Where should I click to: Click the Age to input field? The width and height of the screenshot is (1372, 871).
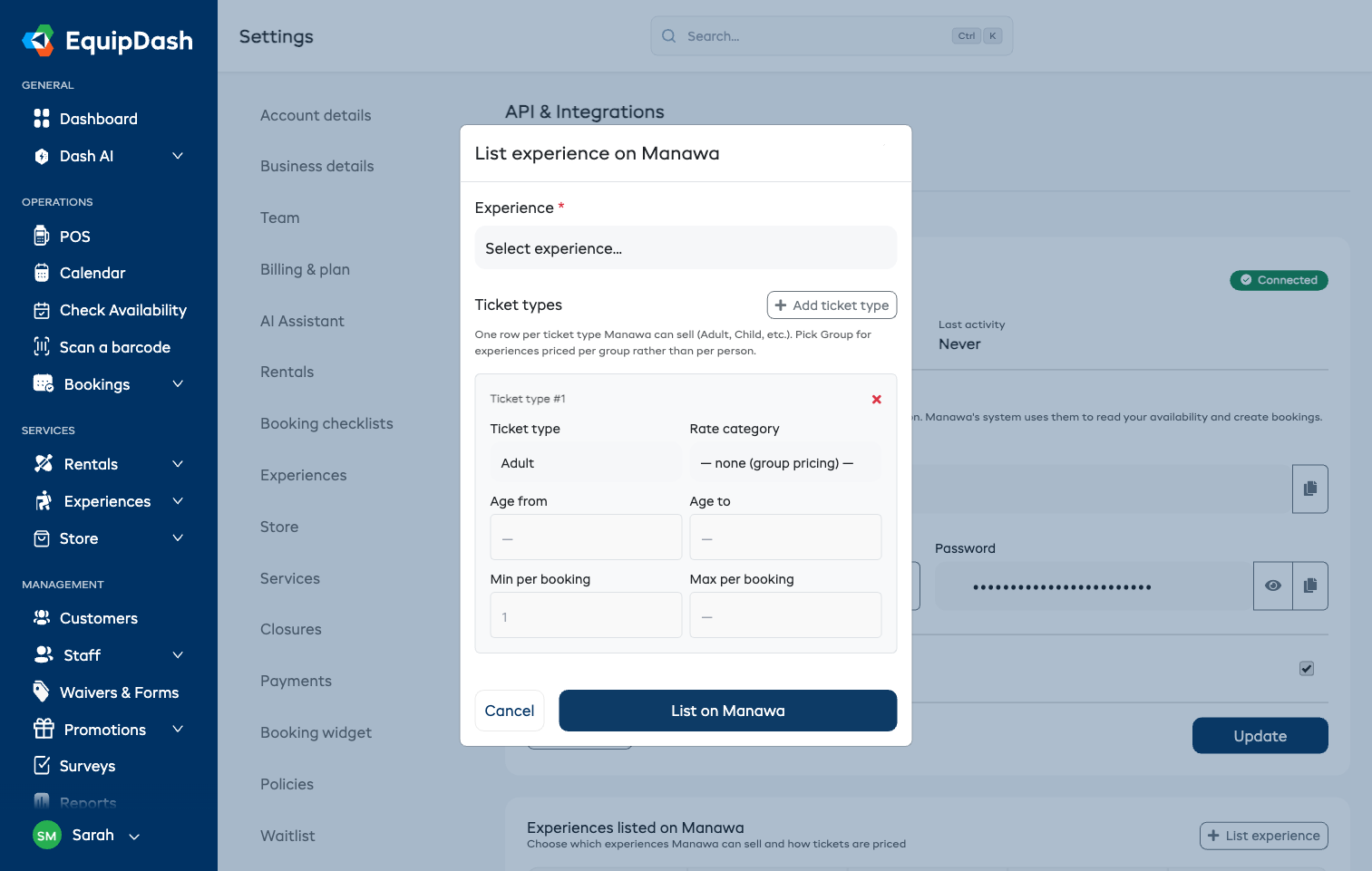pos(785,537)
